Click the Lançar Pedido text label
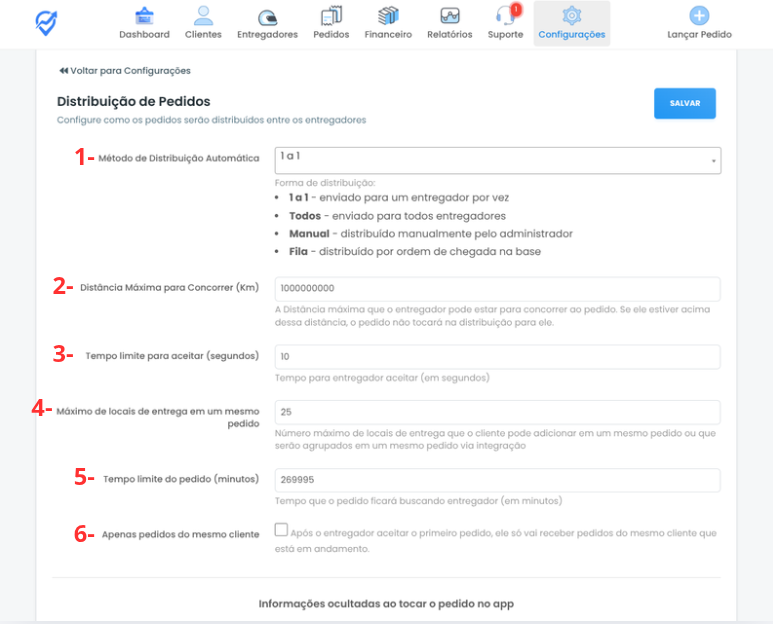The width and height of the screenshot is (773, 624). (699, 35)
